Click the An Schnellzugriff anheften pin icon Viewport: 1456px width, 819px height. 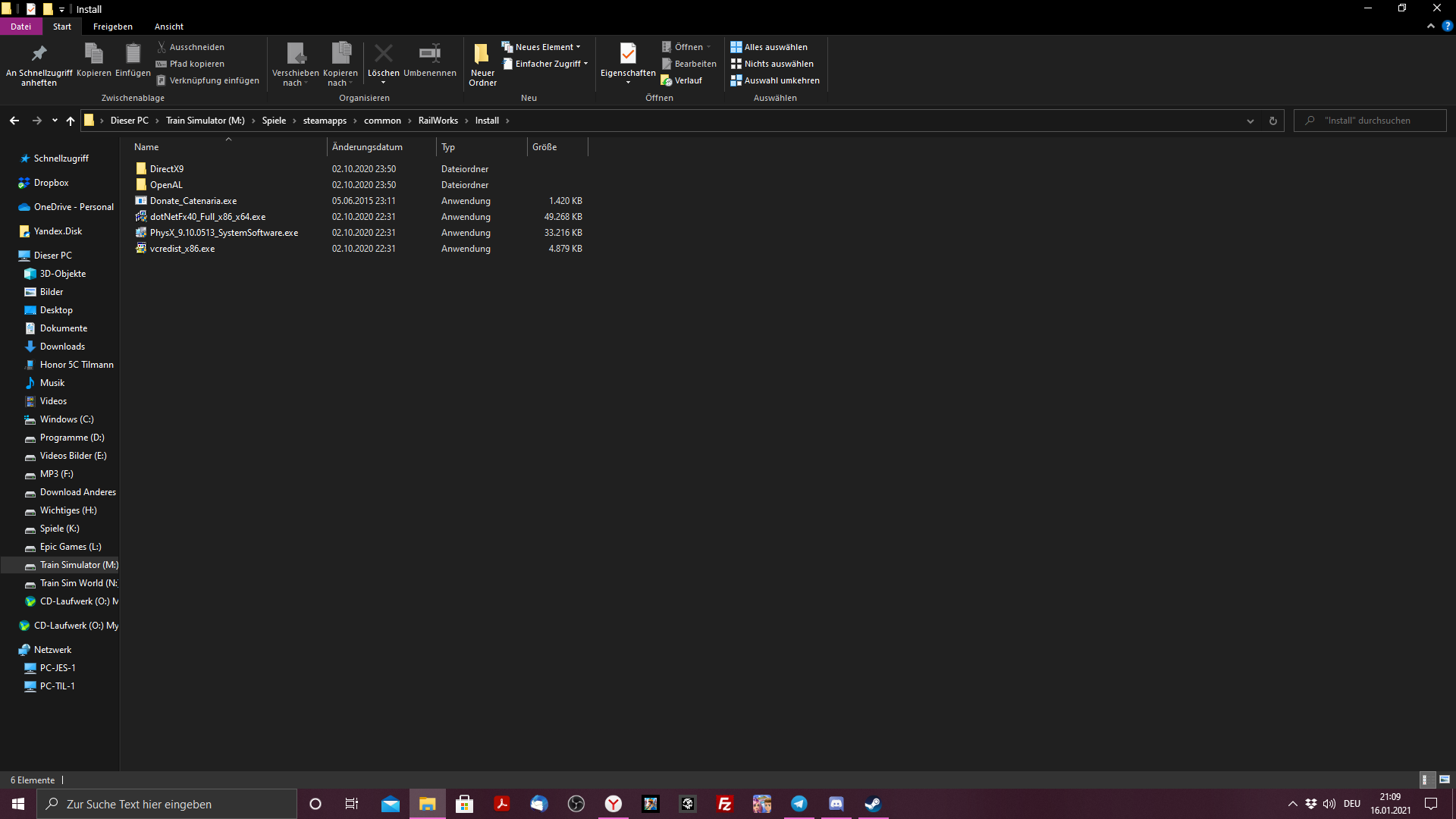[x=39, y=54]
